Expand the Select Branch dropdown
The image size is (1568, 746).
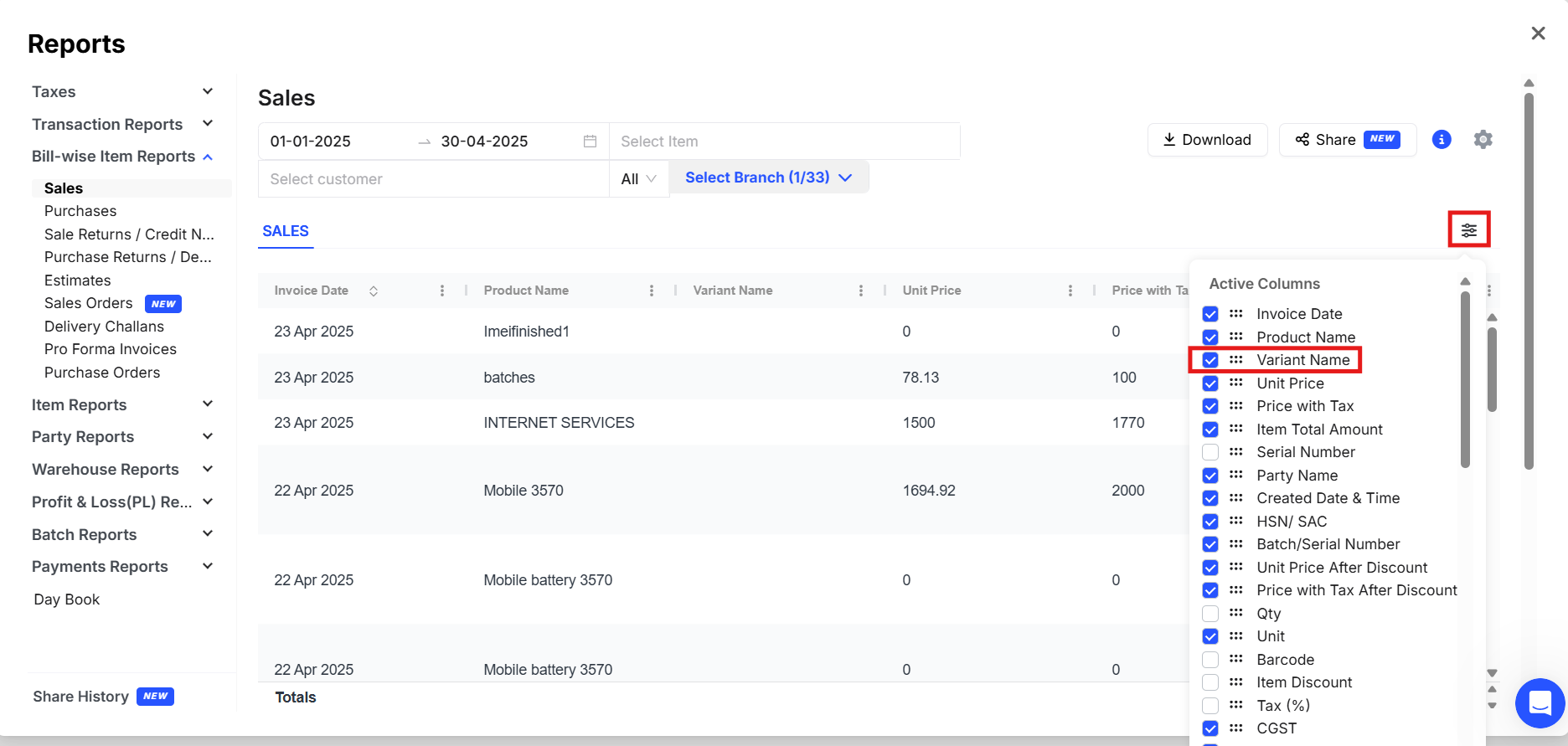[x=768, y=177]
